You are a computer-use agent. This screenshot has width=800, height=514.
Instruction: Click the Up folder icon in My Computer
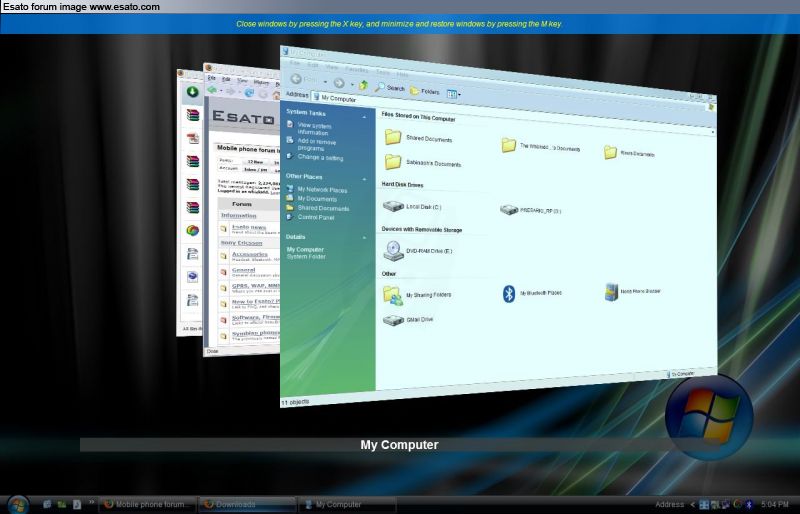coord(363,85)
